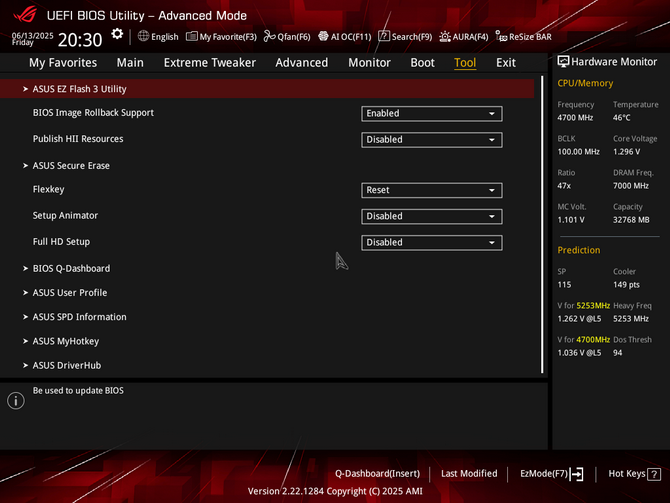Image resolution: width=670 pixels, height=503 pixels.
Task: Expand BIOS Q-Dashboard submenu
Action: coord(71,268)
